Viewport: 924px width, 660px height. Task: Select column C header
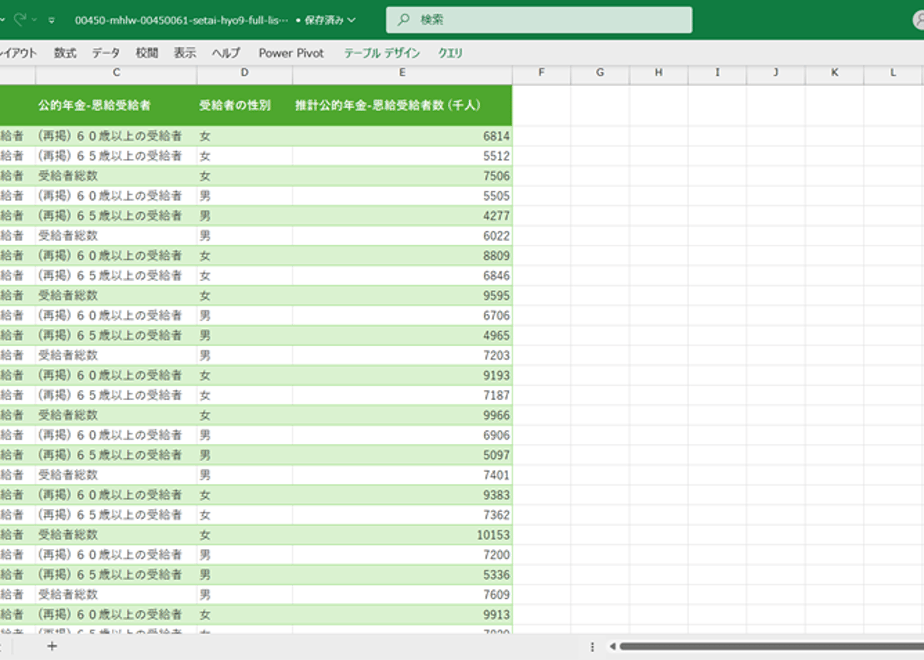[116, 73]
